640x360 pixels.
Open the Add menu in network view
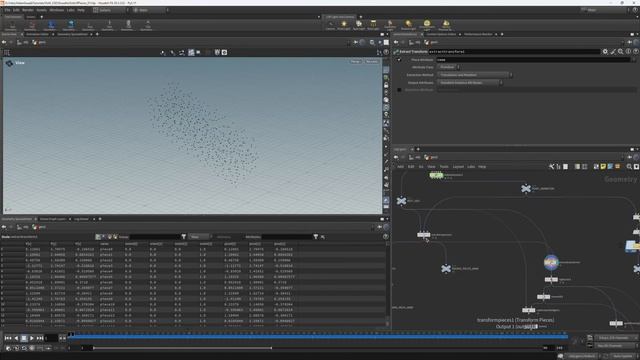(x=400, y=167)
